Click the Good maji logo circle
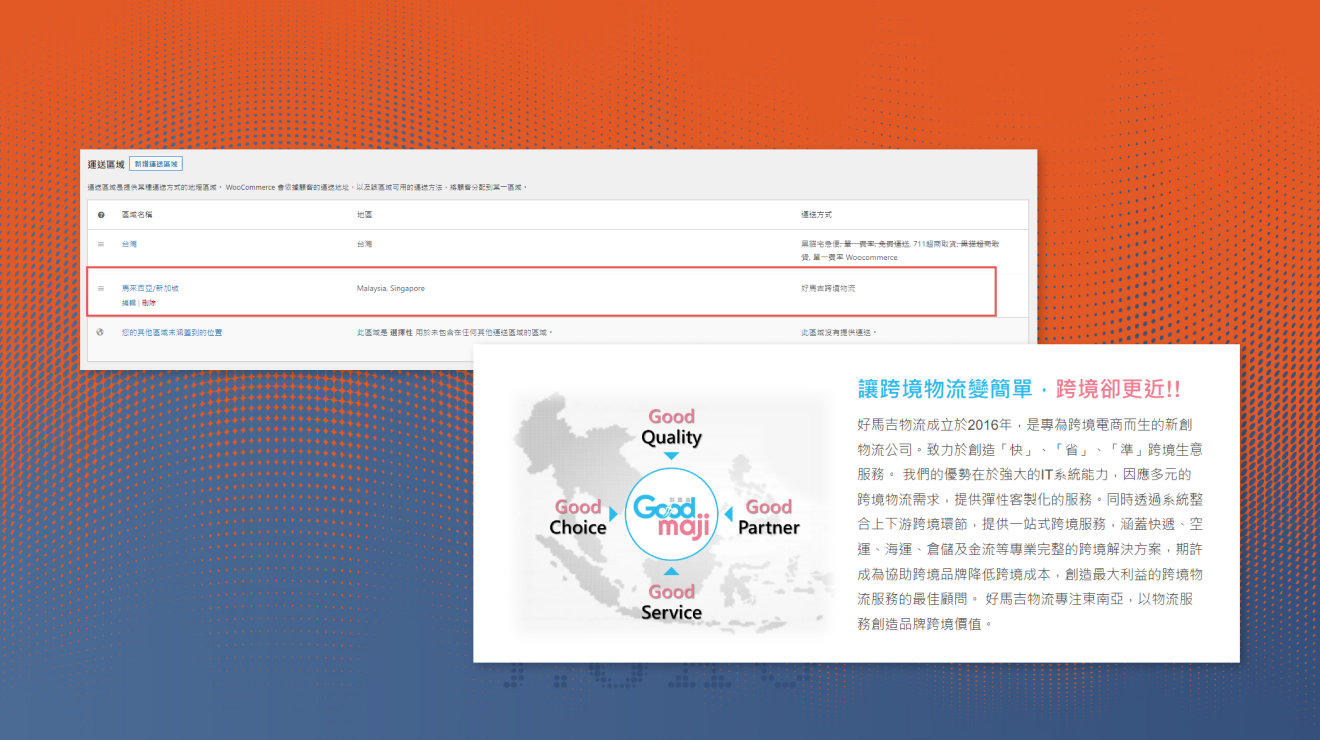This screenshot has width=1320, height=740. click(672, 513)
